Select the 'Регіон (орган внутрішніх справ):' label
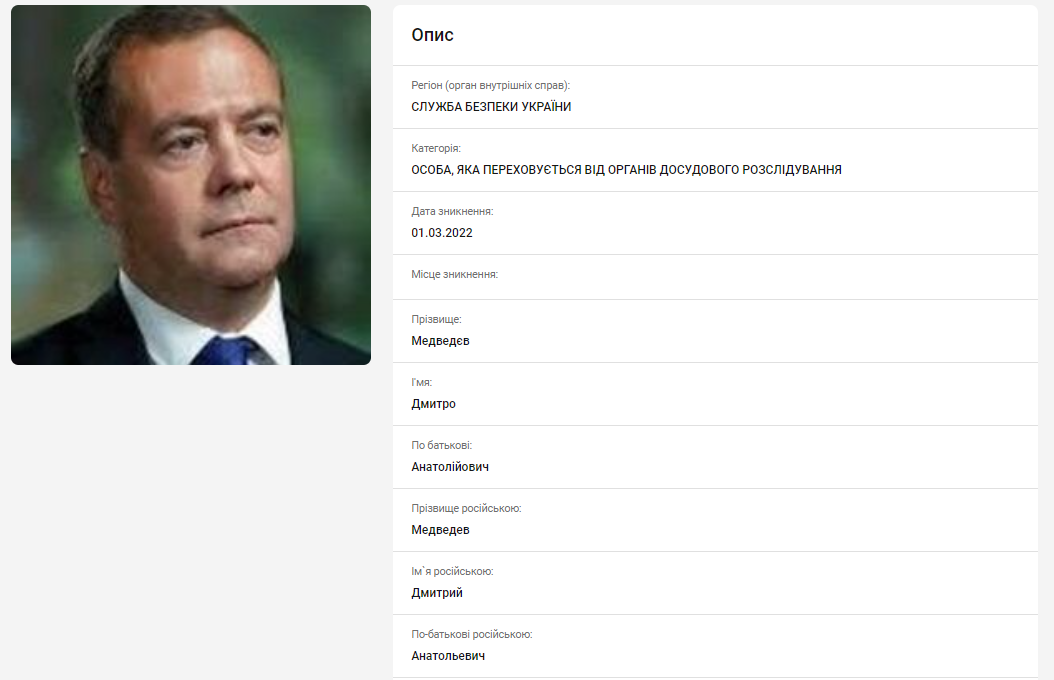Viewport: 1054px width, 680px height. coord(491,85)
